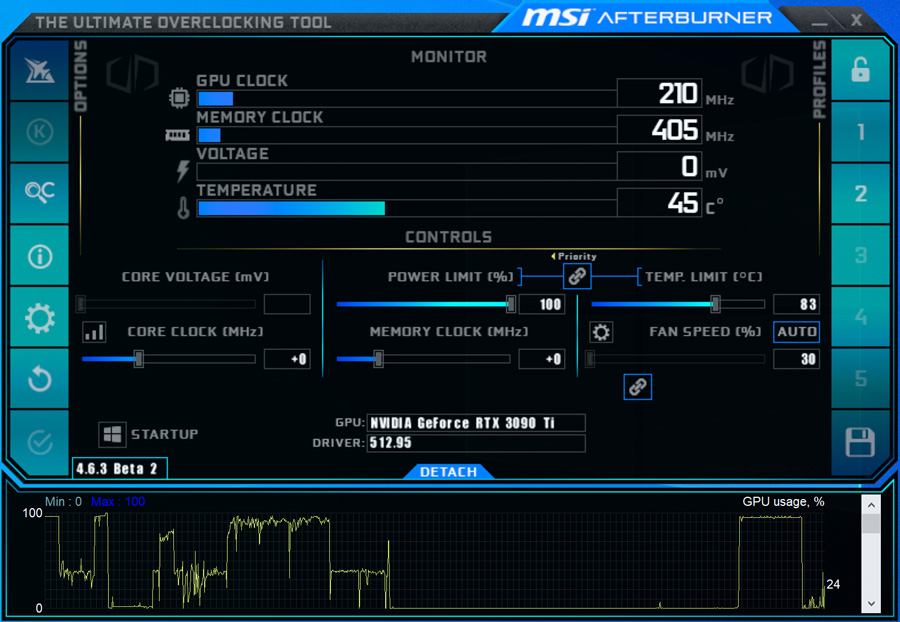The width and height of the screenshot is (900, 622).
Task: Toggle the AUTO fan speed button
Action: [x=796, y=332]
